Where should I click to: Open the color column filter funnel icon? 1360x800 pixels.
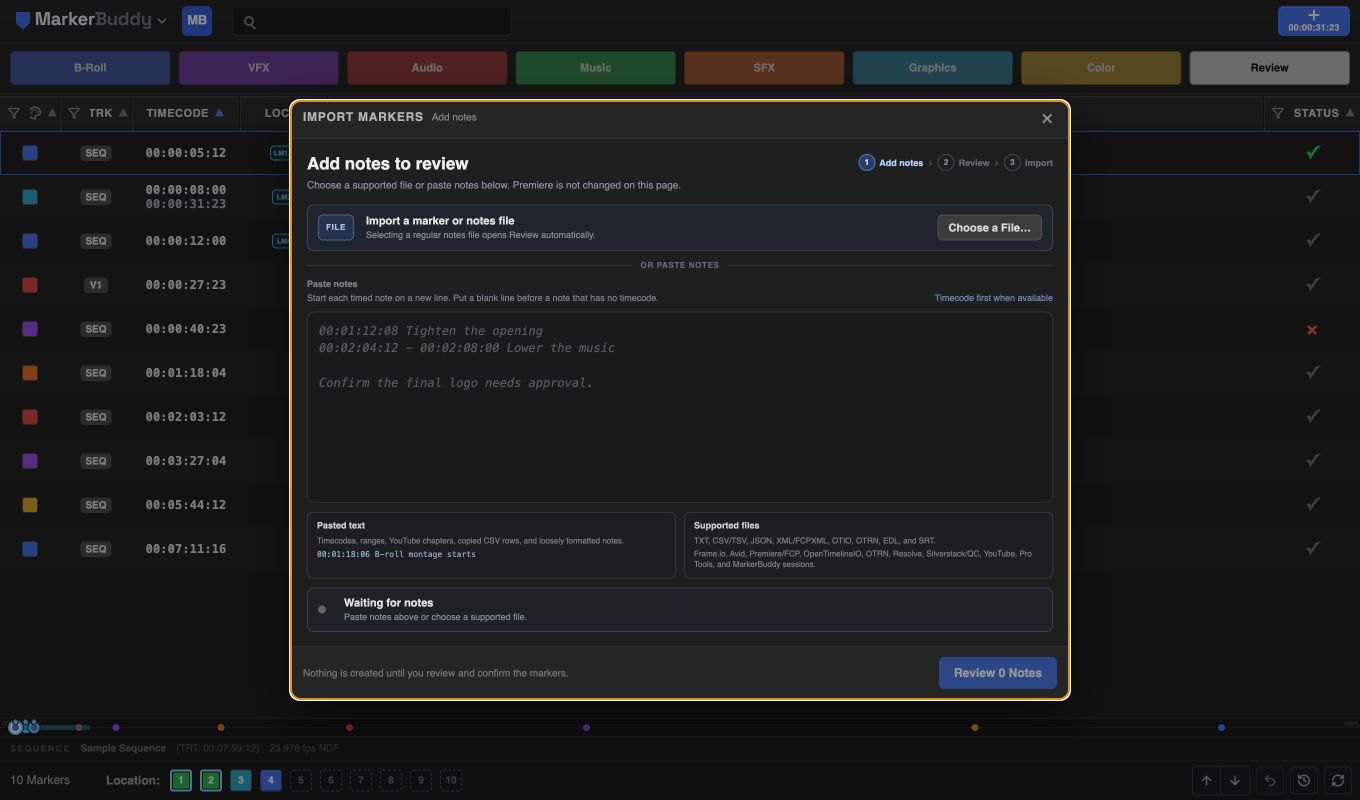14,113
